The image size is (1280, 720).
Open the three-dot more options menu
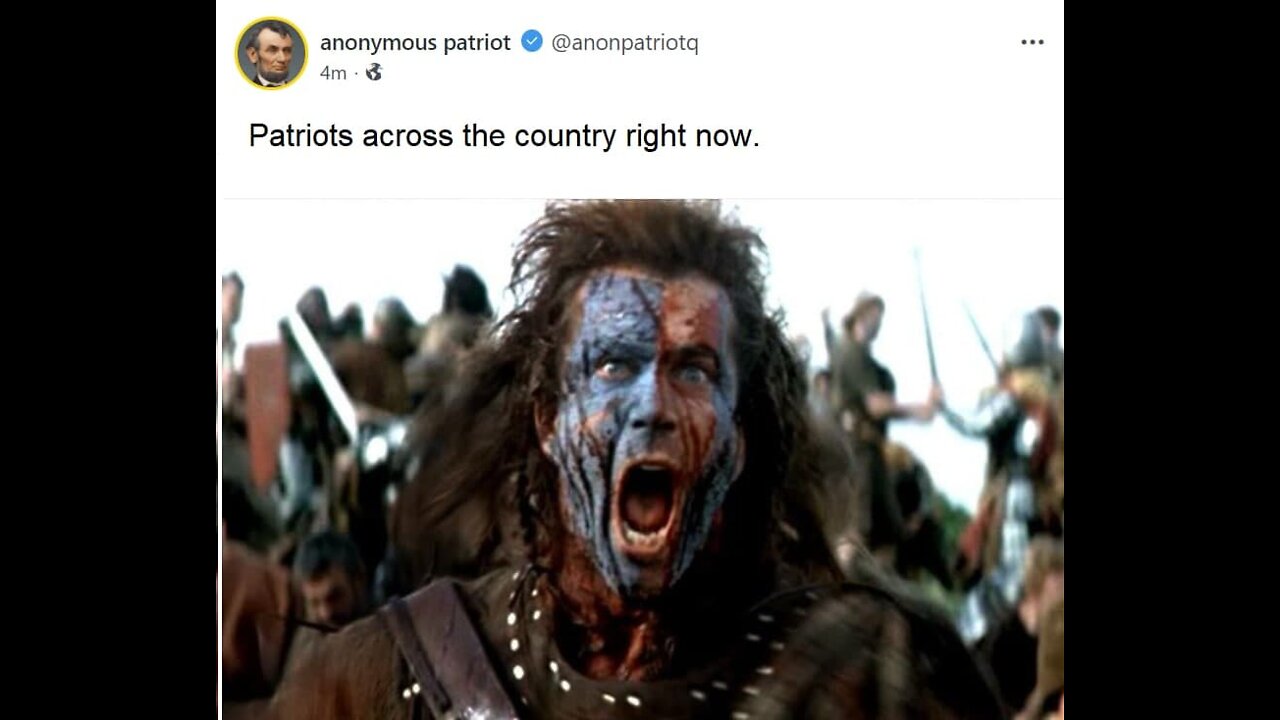pyautogui.click(x=1032, y=42)
